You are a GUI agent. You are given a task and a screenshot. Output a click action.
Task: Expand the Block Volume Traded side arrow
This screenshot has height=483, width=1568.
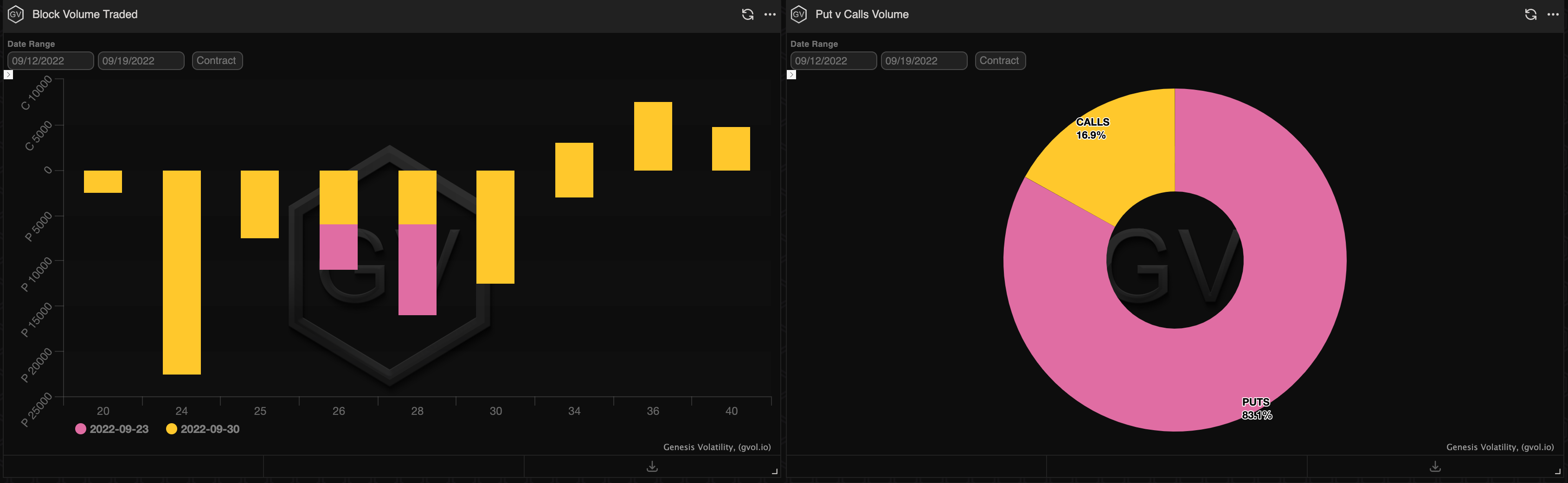(x=8, y=74)
